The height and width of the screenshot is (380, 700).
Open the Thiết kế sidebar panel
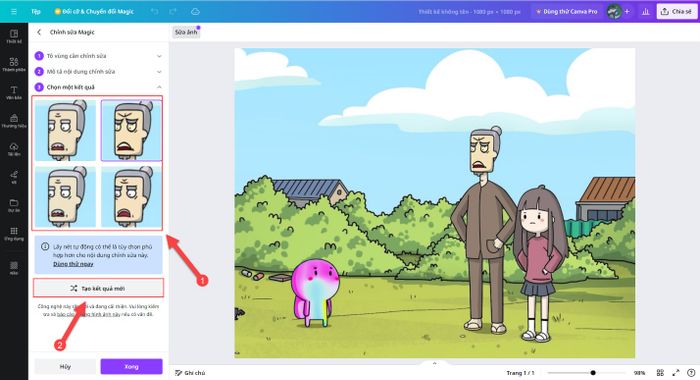pyautogui.click(x=14, y=36)
